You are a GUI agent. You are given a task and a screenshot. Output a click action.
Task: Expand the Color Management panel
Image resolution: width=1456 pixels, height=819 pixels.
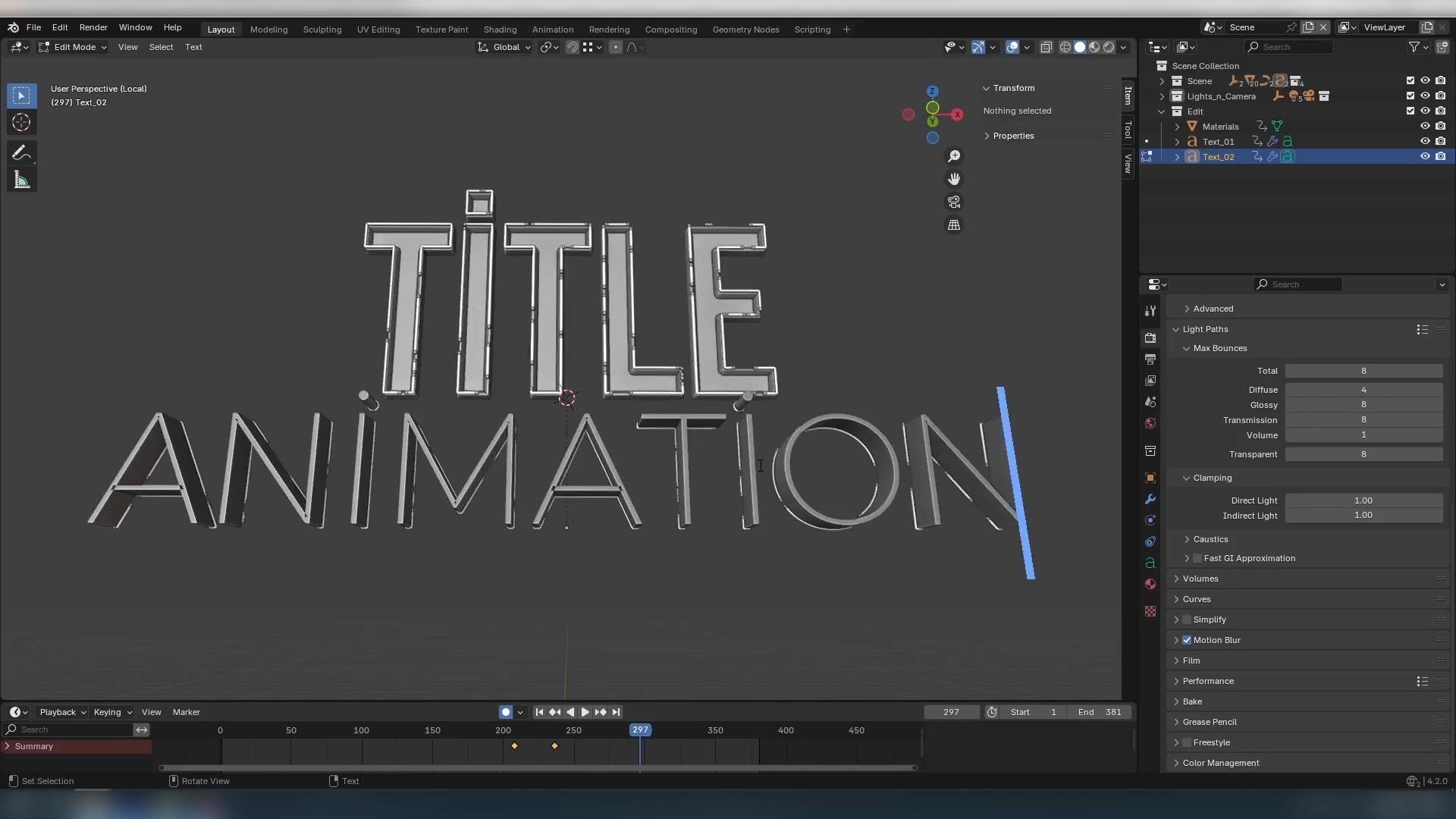1220,763
